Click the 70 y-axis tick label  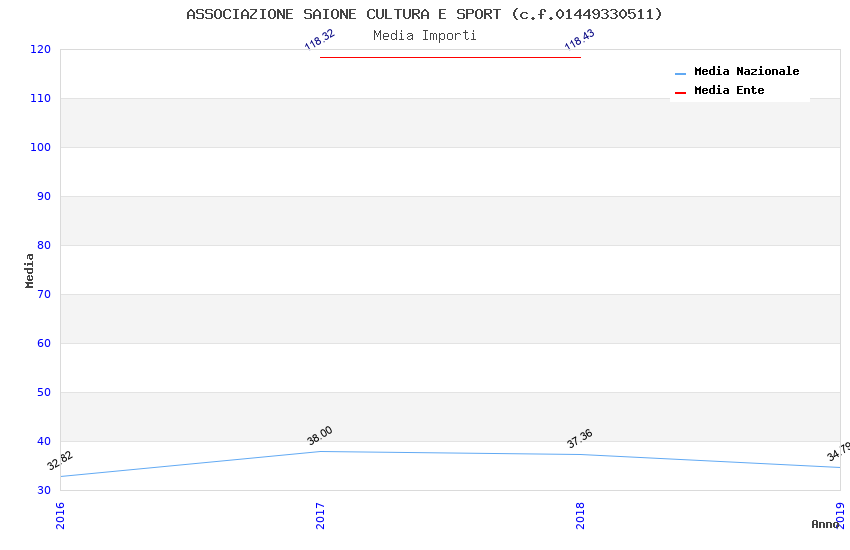44,294
